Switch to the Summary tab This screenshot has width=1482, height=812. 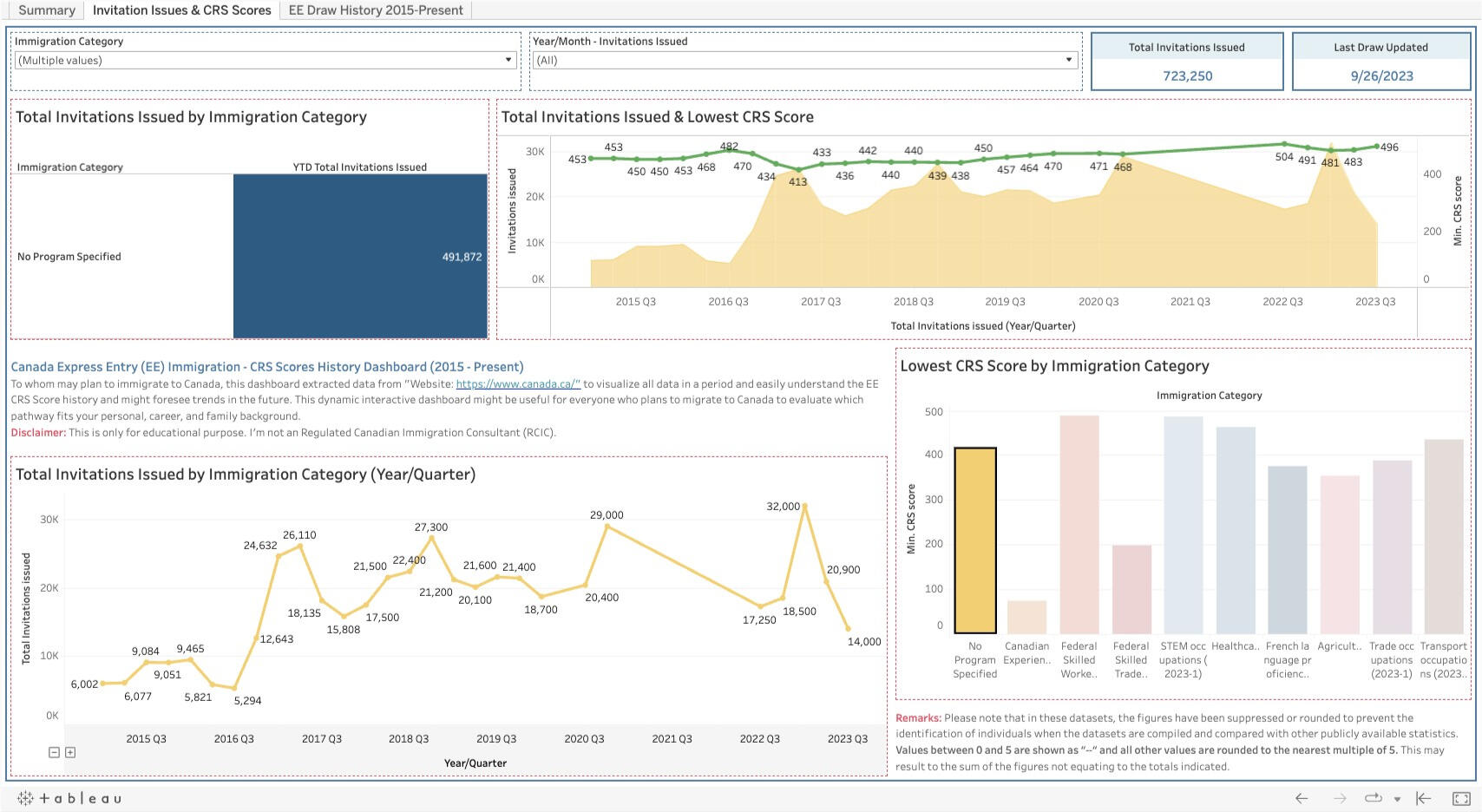[47, 10]
